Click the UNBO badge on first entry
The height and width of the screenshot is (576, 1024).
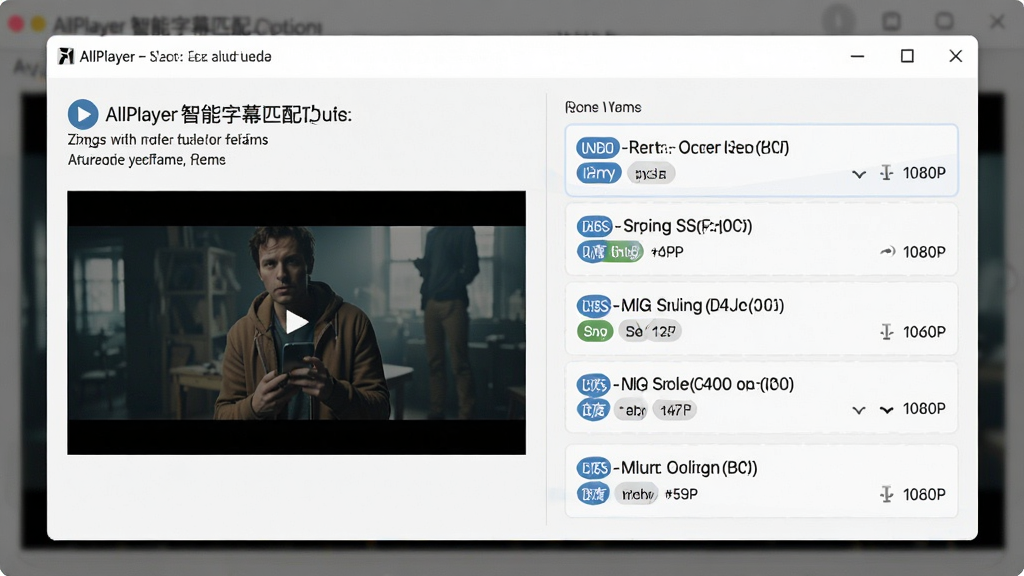598,148
